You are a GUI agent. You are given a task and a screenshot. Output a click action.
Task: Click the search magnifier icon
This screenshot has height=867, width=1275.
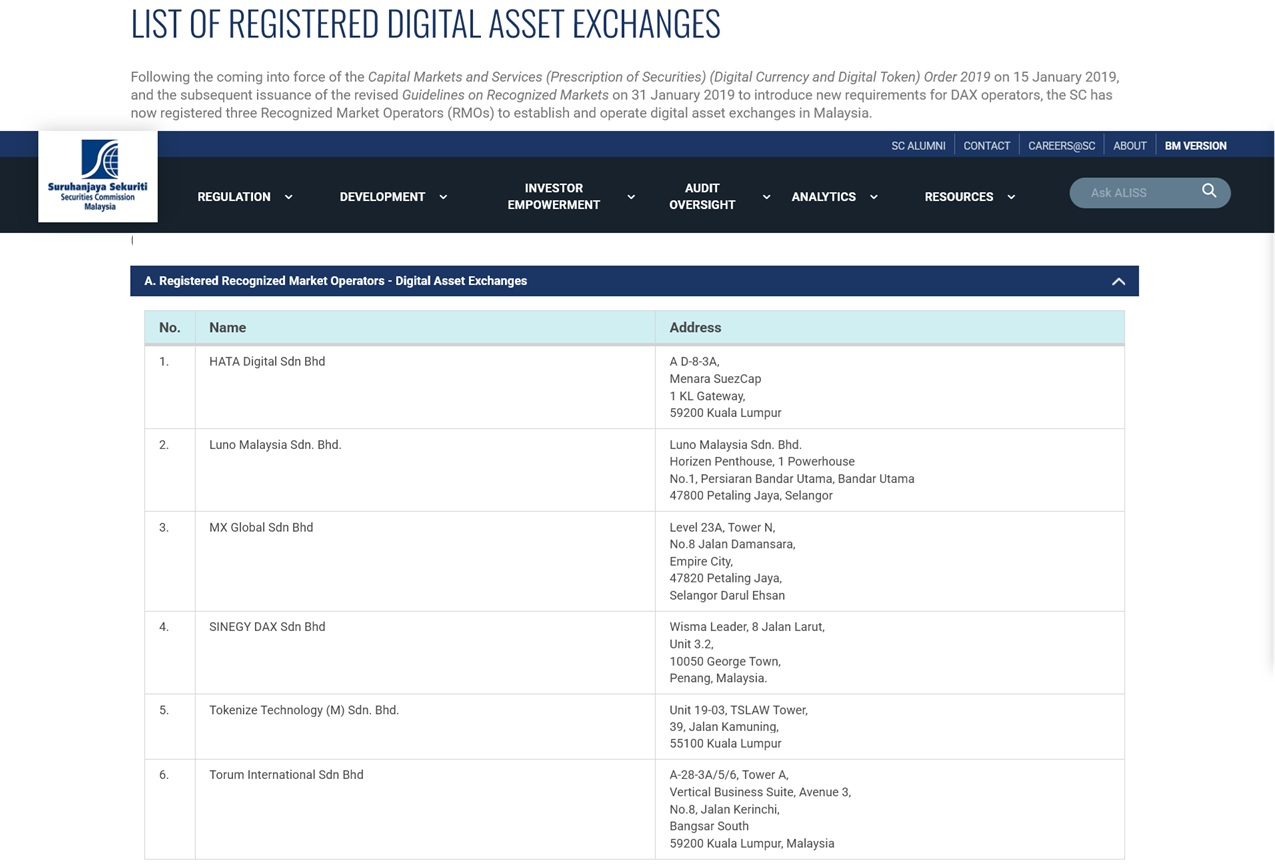point(1209,191)
